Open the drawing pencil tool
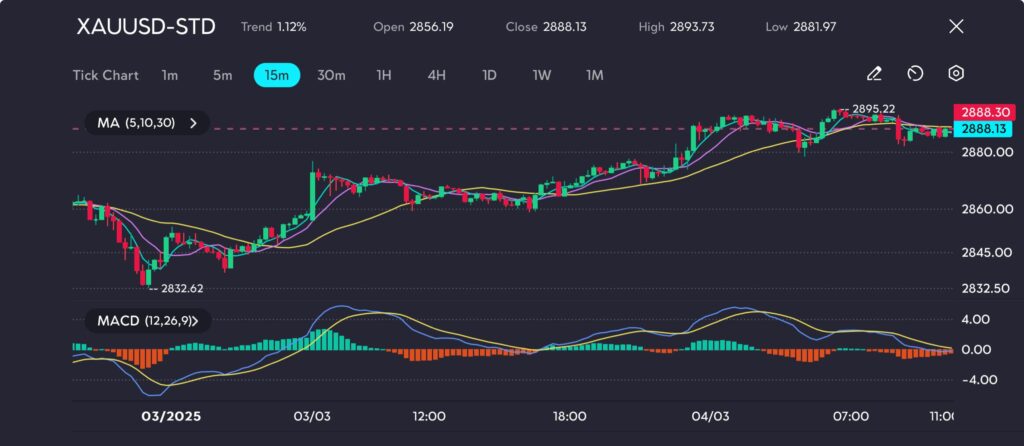The height and width of the screenshot is (446, 1024). point(874,74)
